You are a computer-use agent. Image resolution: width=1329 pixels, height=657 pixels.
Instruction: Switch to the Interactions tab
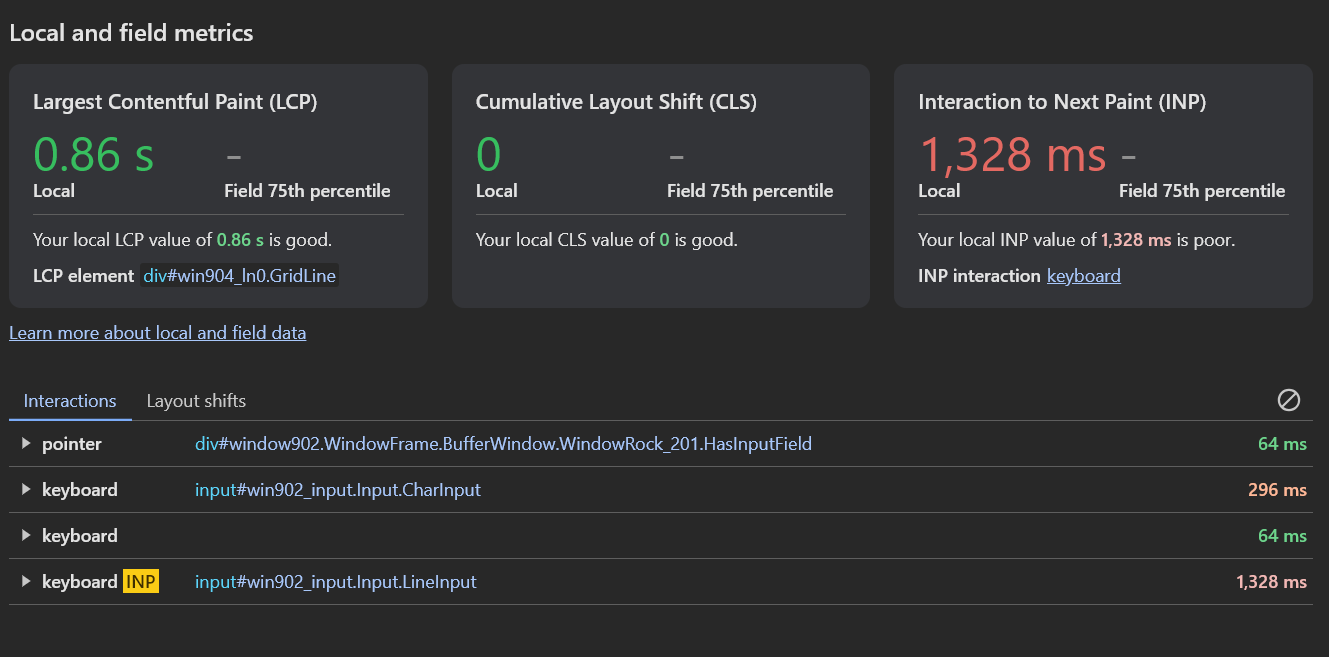pos(70,401)
